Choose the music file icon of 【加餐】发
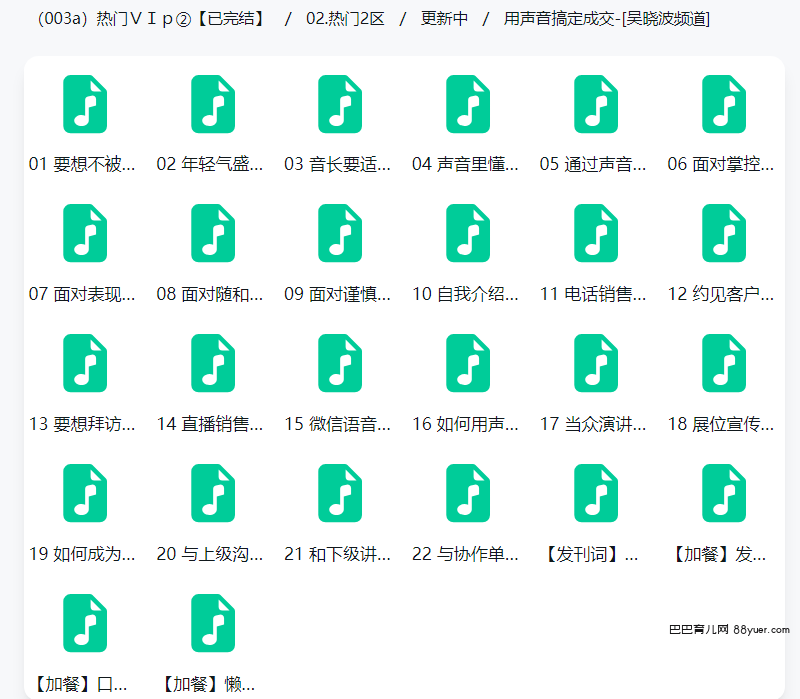 coord(724,493)
